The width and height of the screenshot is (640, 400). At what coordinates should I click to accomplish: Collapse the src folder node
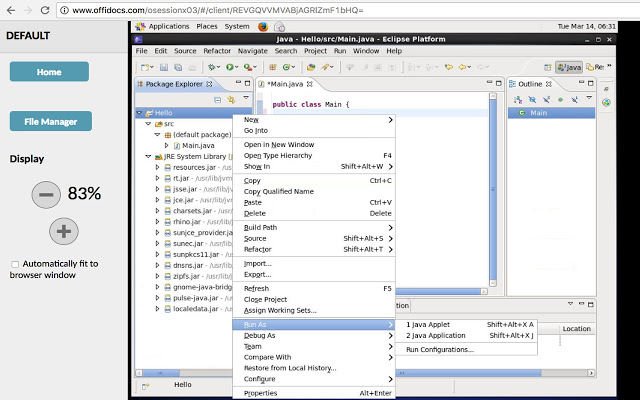point(149,124)
